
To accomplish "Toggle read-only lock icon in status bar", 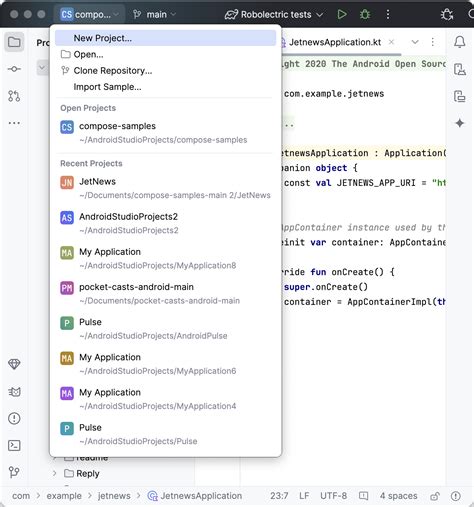I will click(x=434, y=496).
